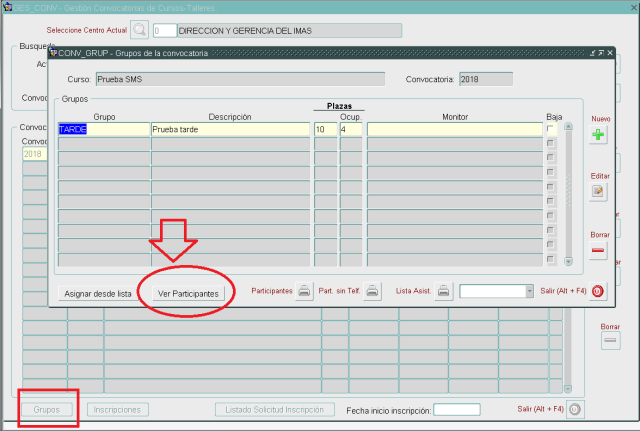Click the red Salir icon in groups dialog
640x431 pixels.
point(598,292)
